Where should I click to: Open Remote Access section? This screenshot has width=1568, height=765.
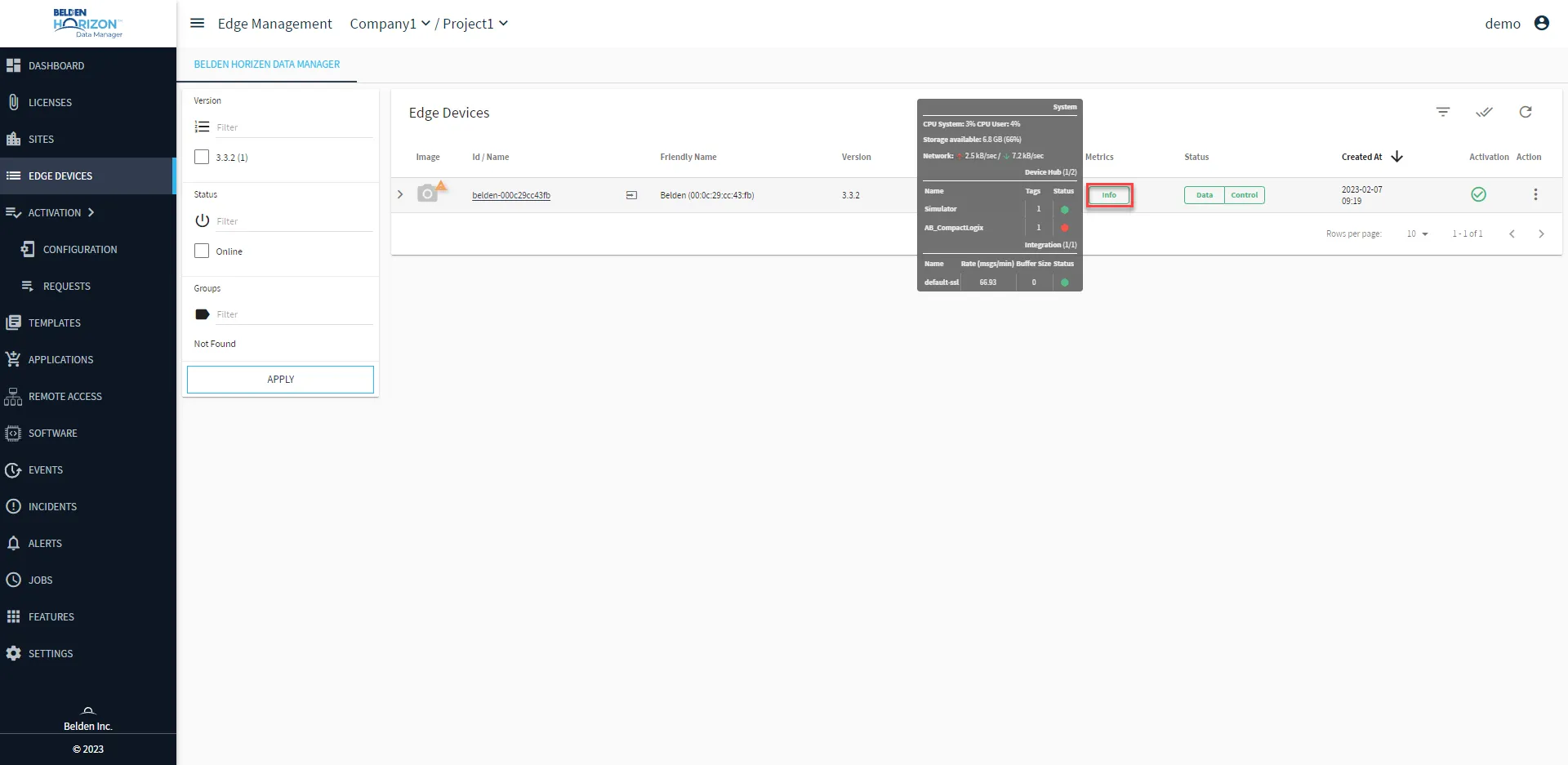point(87,396)
